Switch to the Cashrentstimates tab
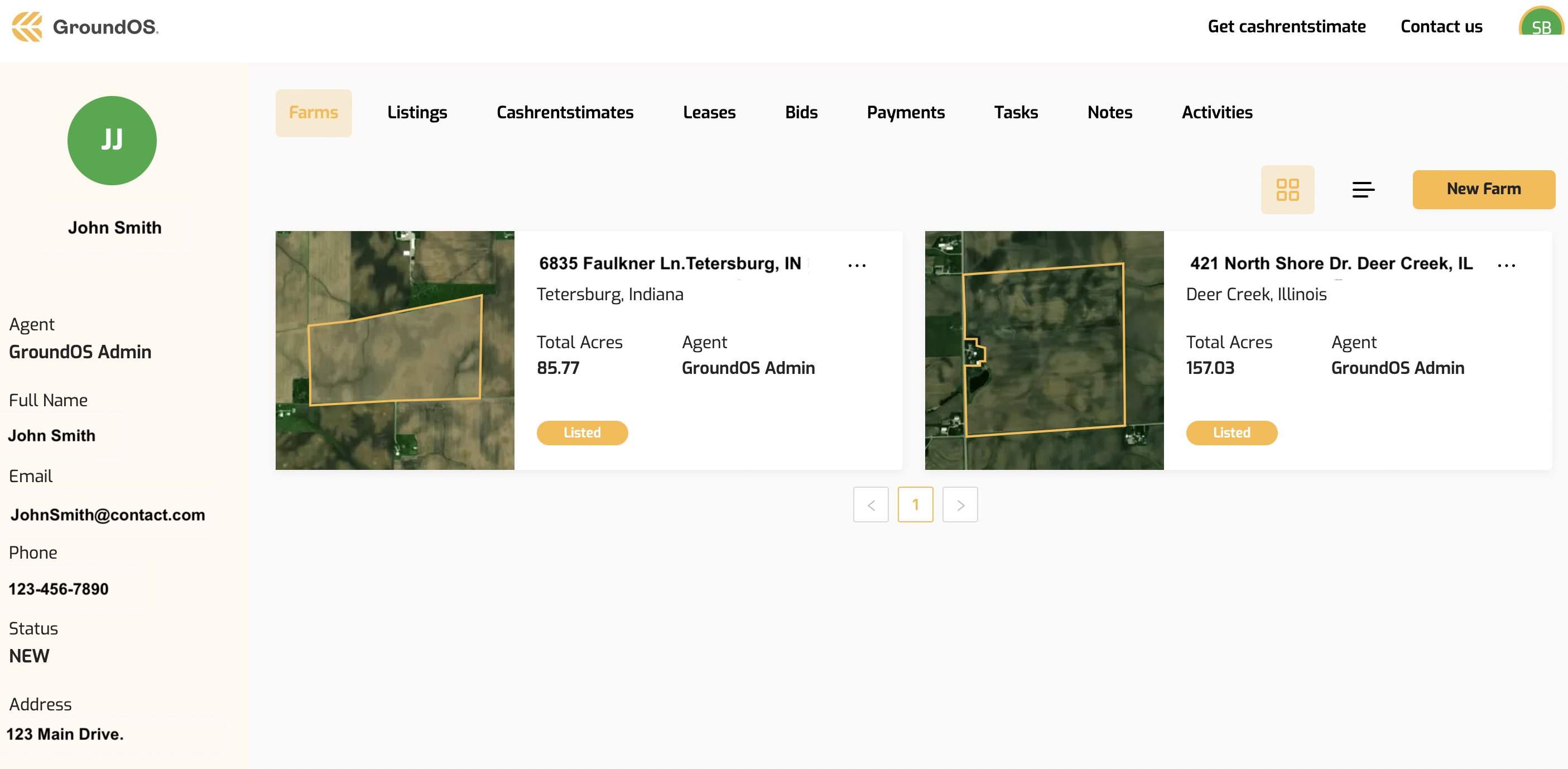The image size is (1568, 769). pyautogui.click(x=564, y=113)
